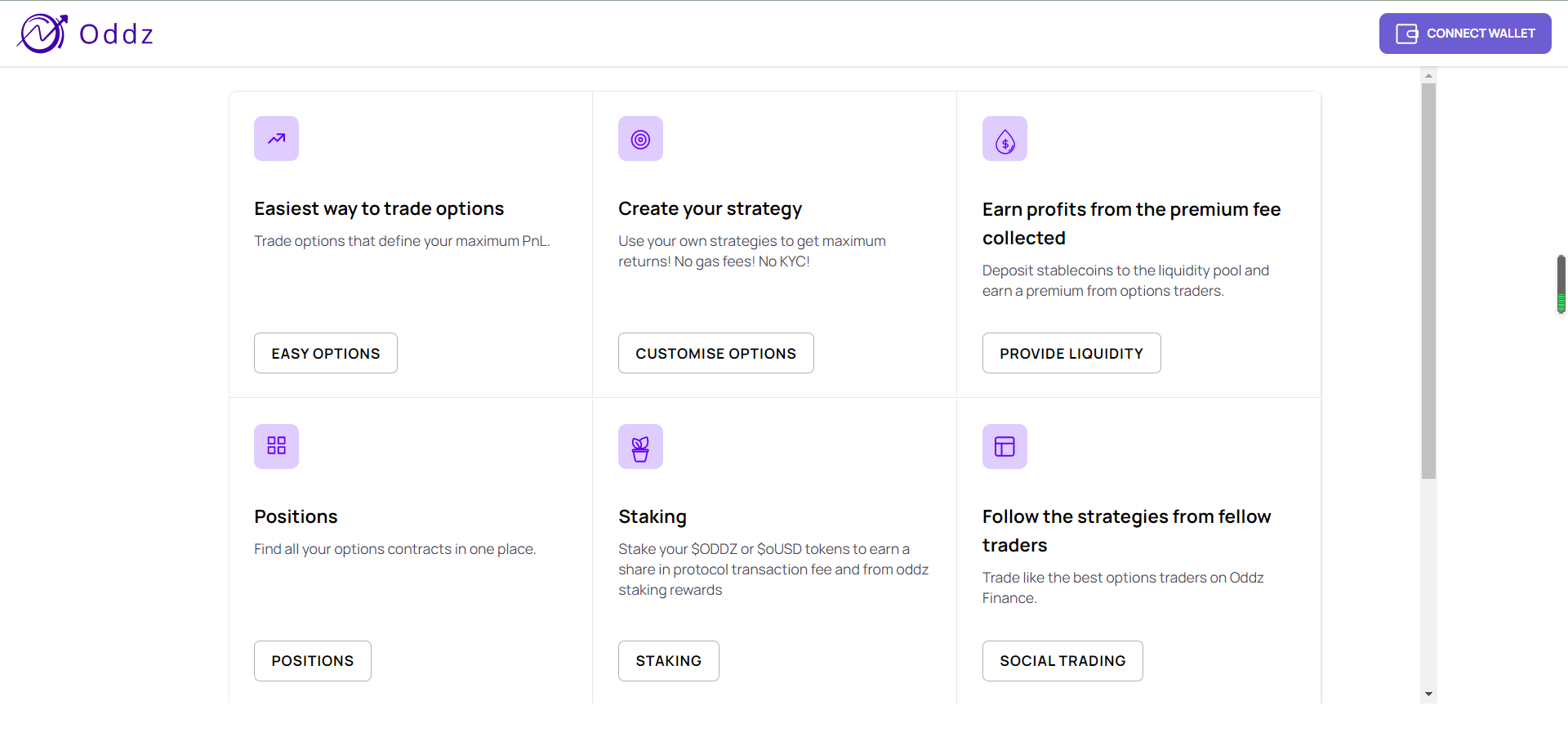Viewport: 1568px width, 737px height.
Task: Open Easy Options
Action: coord(326,353)
